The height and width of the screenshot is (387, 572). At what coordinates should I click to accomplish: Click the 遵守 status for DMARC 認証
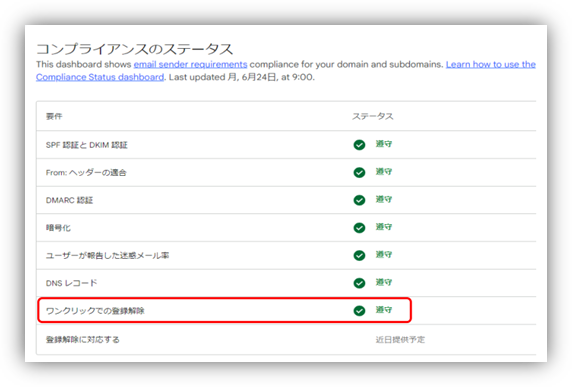click(x=384, y=199)
